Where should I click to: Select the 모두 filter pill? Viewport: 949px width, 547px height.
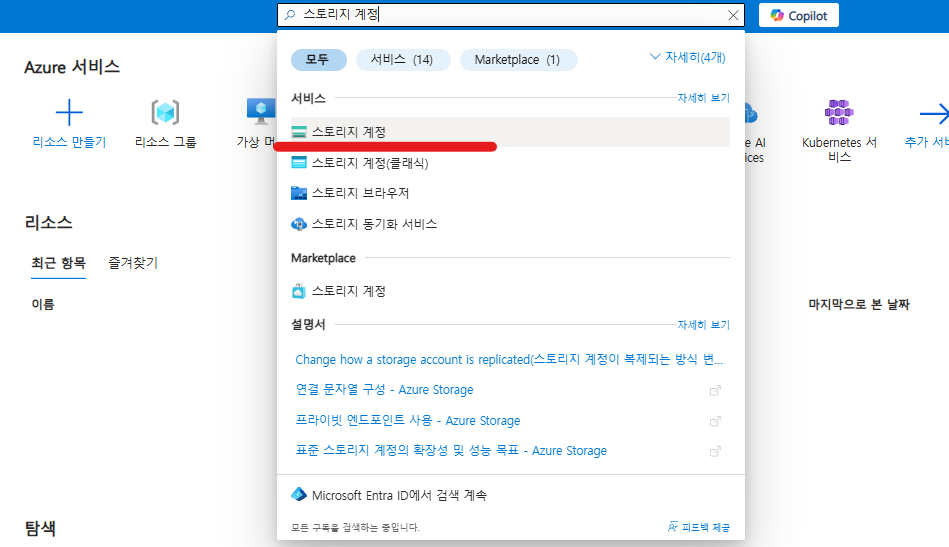[318, 59]
